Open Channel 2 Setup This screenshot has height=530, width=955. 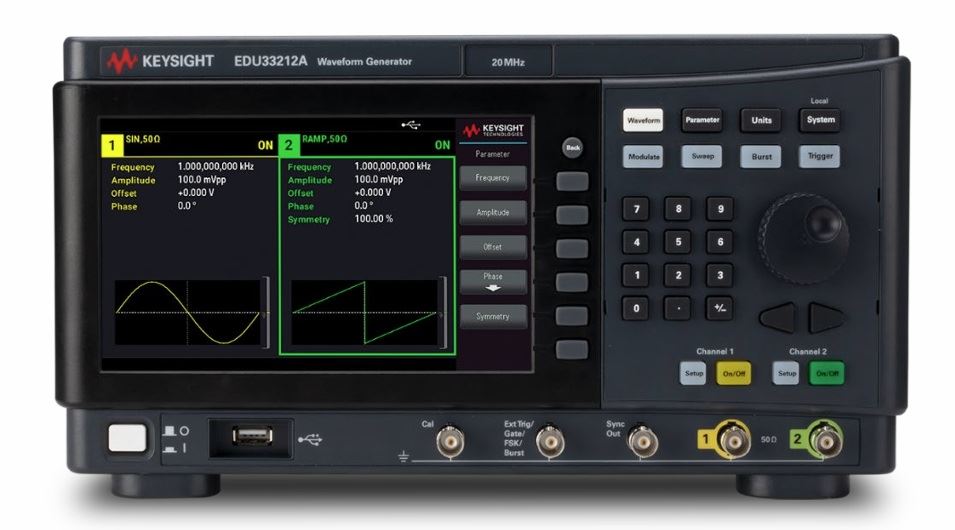(786, 373)
